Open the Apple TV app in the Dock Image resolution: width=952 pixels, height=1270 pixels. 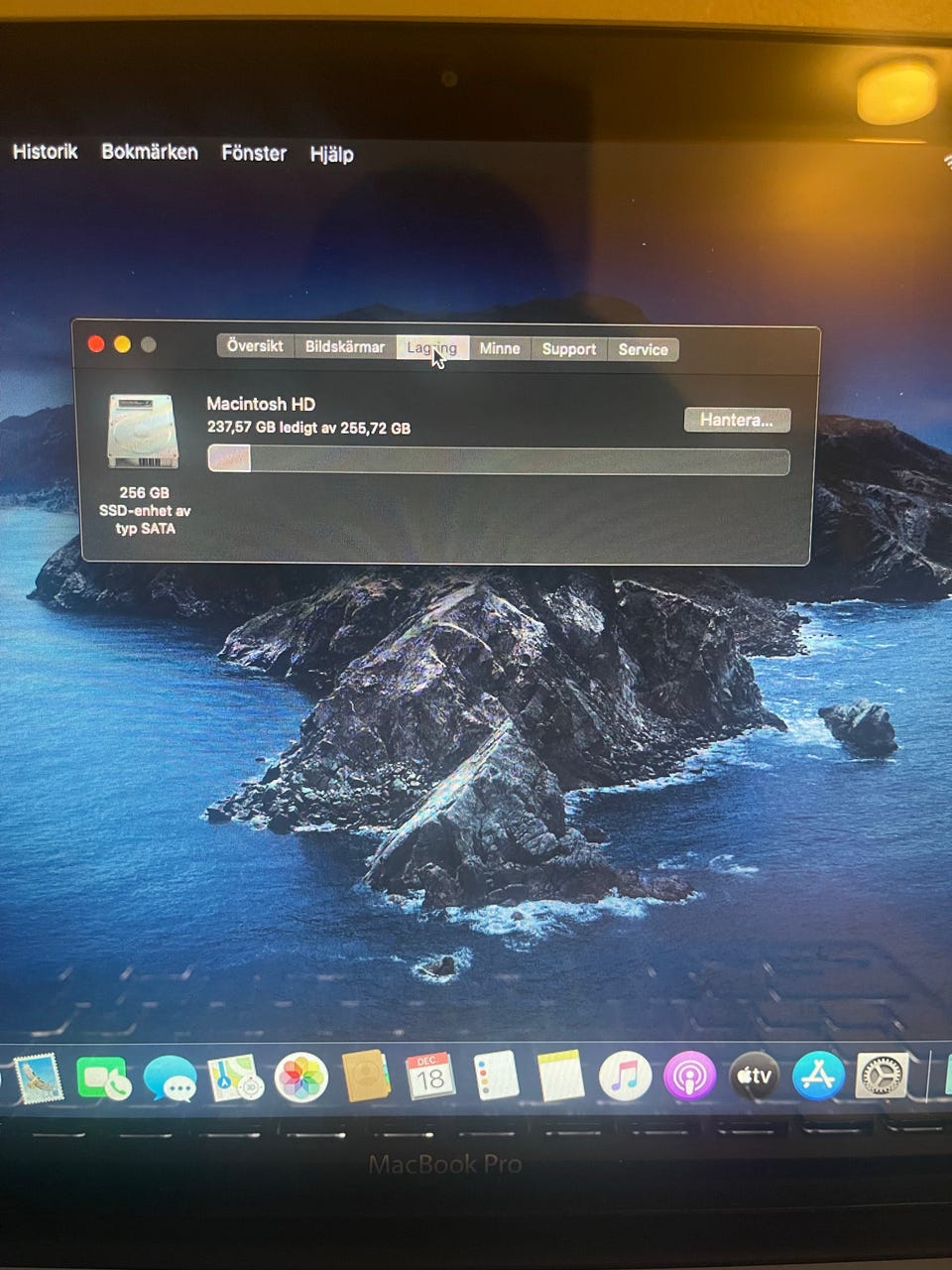pos(754,1076)
